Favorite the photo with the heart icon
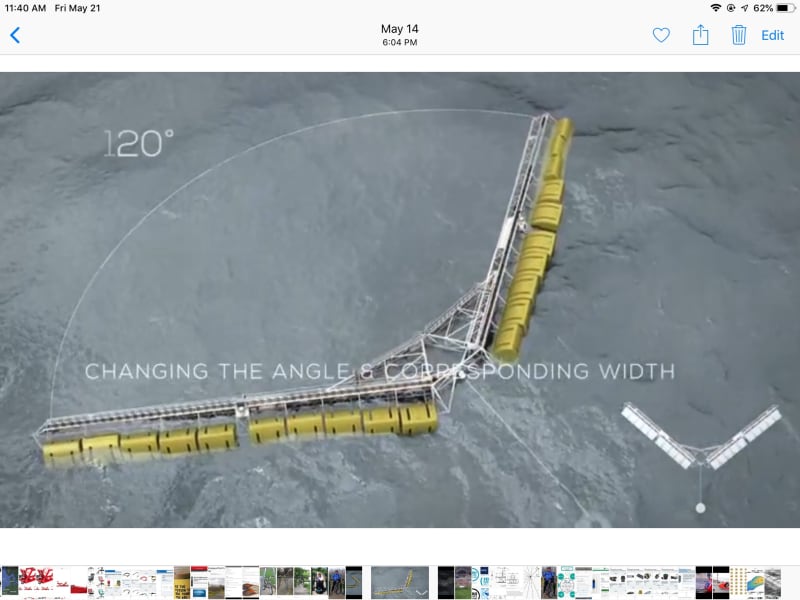This screenshot has height=600, width=800. [661, 35]
